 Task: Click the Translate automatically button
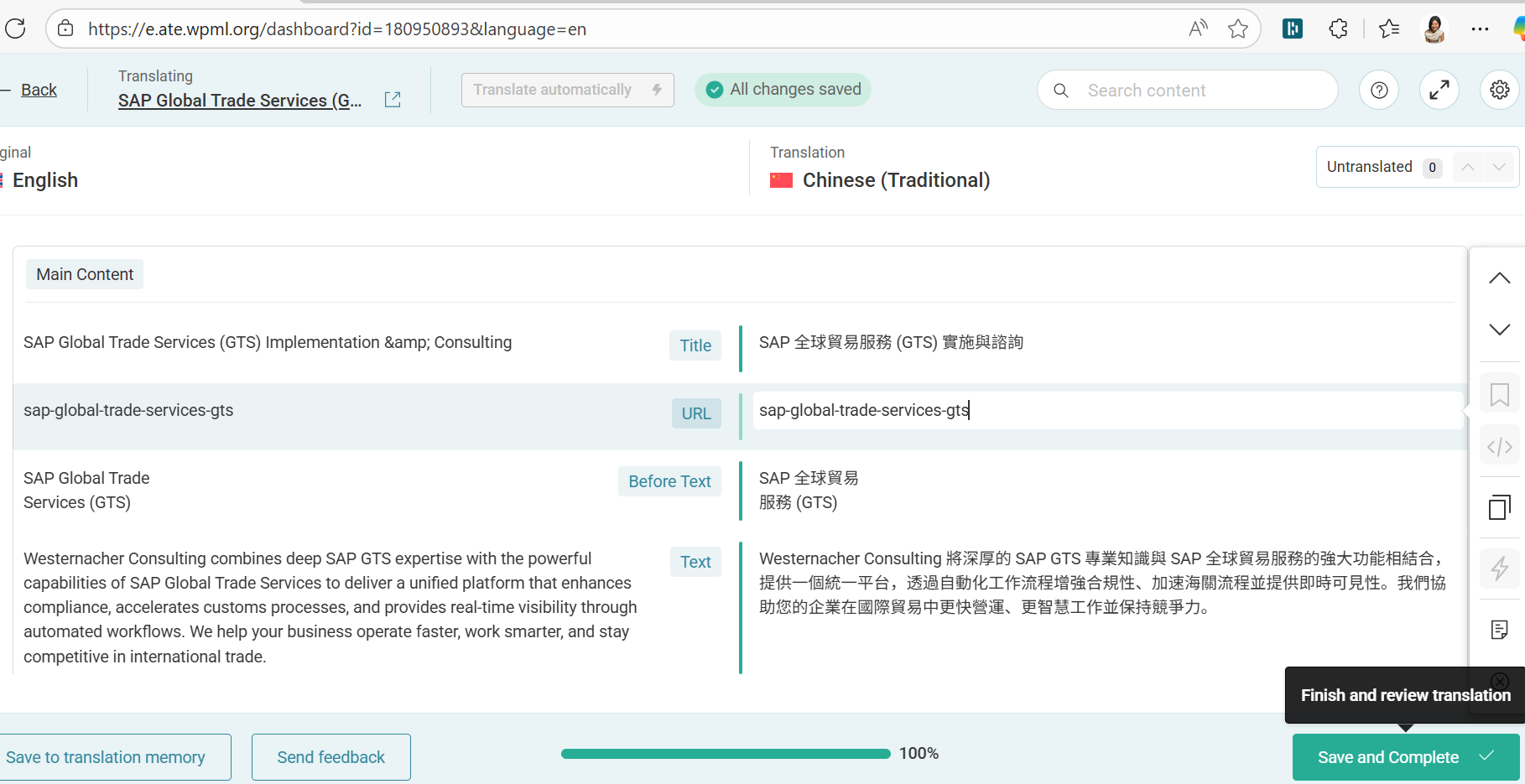point(568,90)
